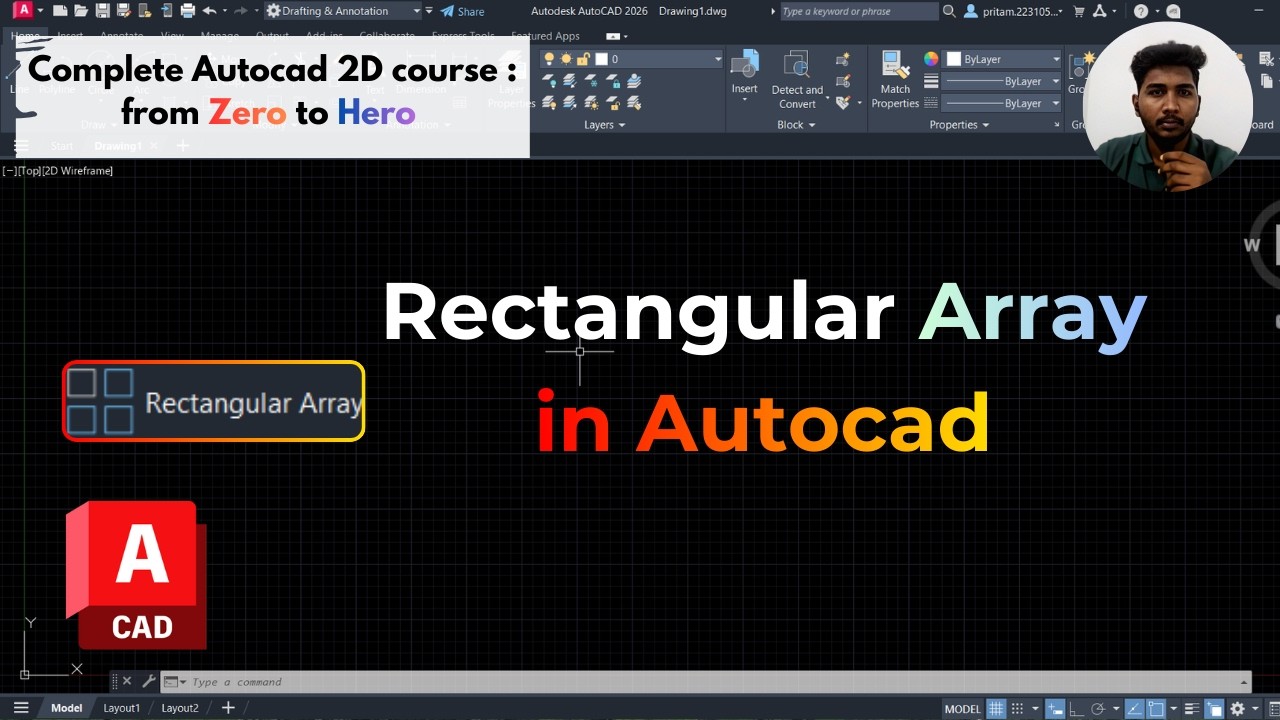
Task: Click the Properties panel dialog launcher arrow
Action: tap(1057, 125)
